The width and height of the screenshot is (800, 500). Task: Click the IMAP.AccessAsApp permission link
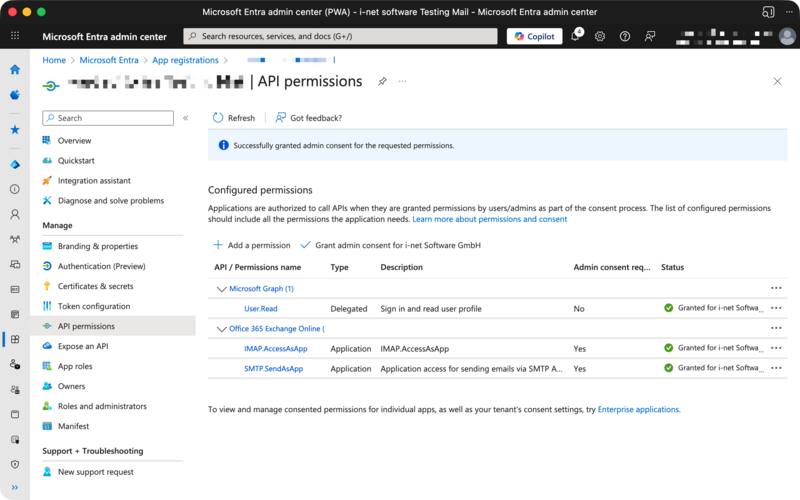(275, 348)
